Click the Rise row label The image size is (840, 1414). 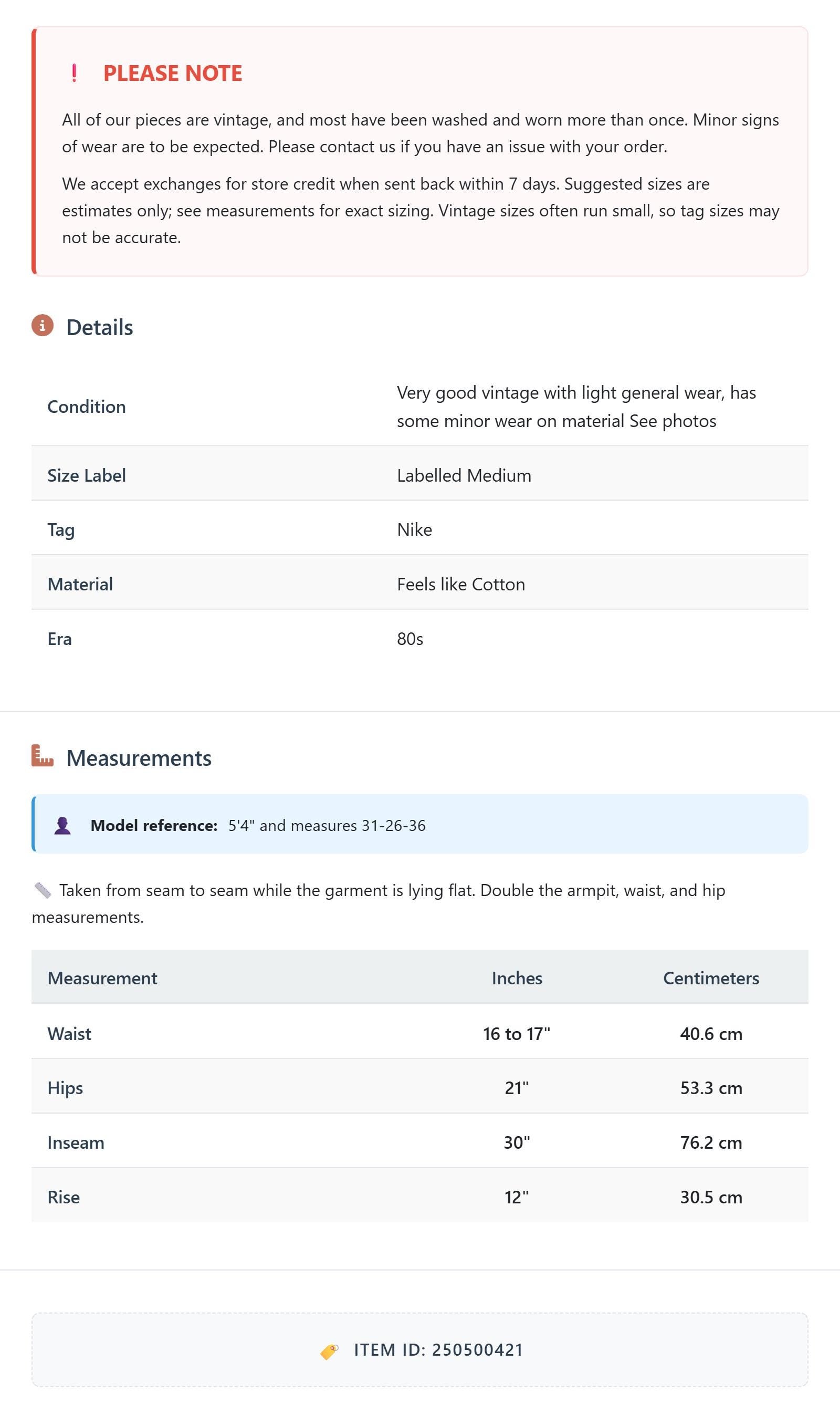coord(64,1197)
